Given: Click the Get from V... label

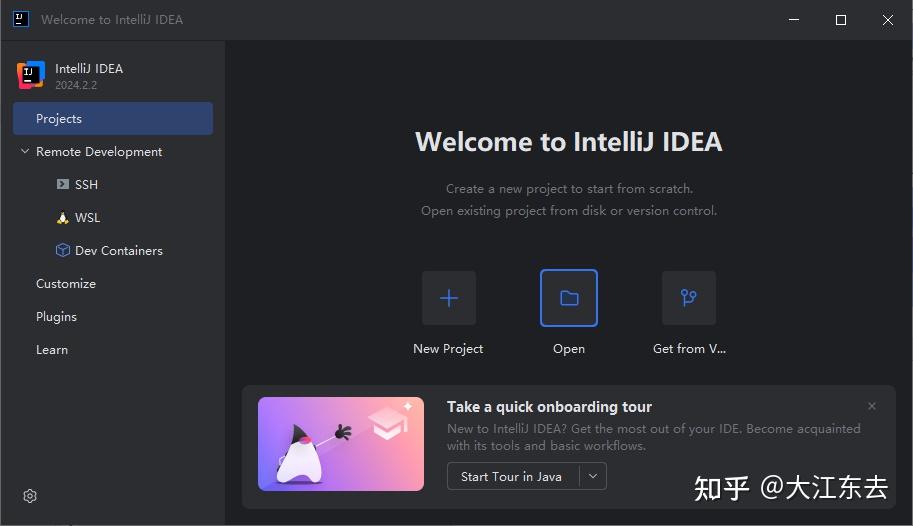Looking at the screenshot, I should pos(689,348).
